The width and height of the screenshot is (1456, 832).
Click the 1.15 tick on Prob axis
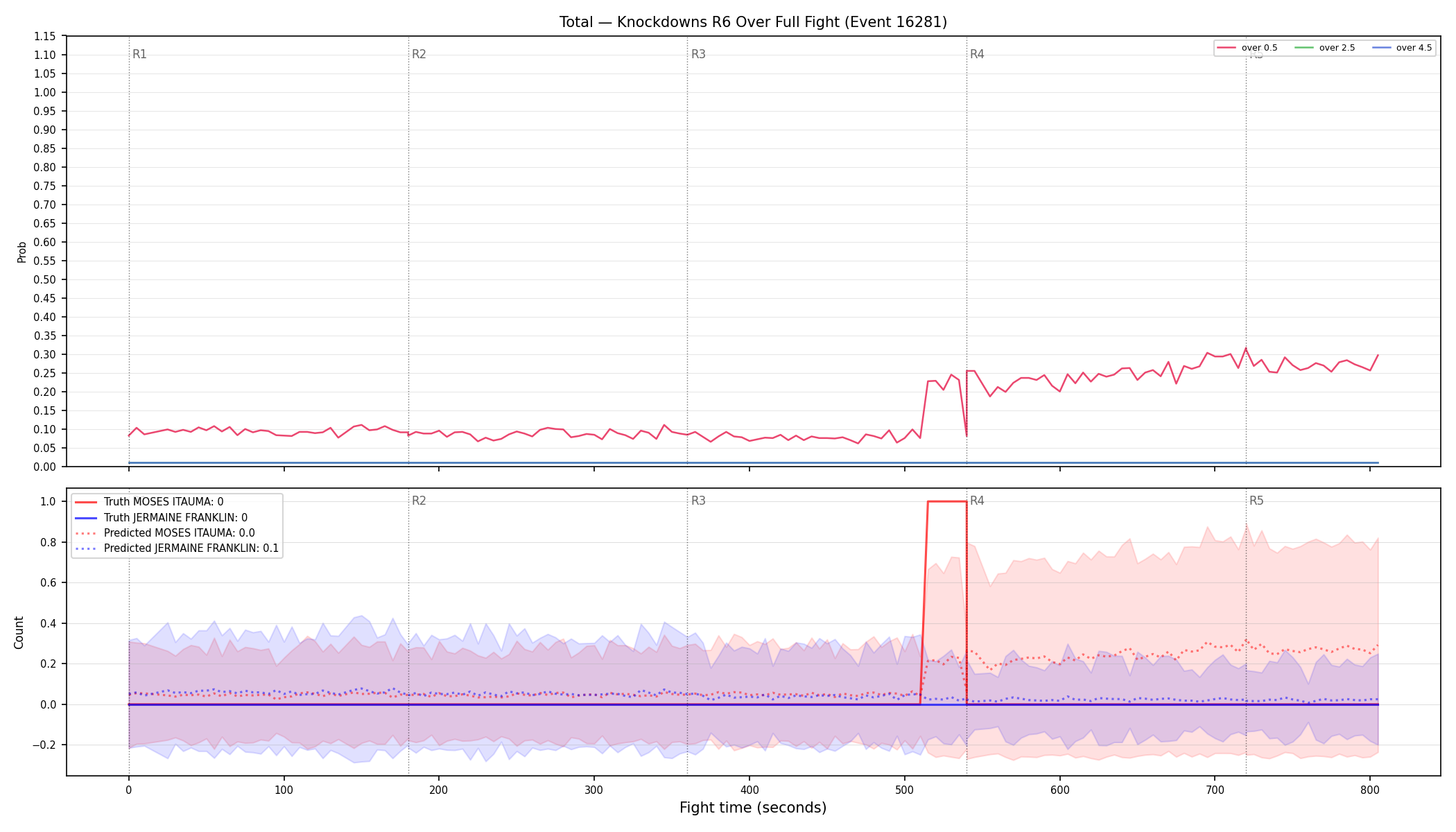click(x=45, y=36)
